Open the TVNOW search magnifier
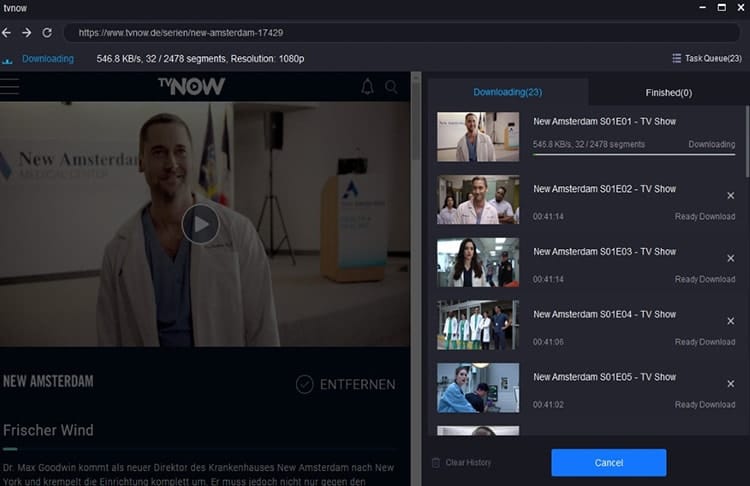This screenshot has height=486, width=750. click(x=391, y=87)
